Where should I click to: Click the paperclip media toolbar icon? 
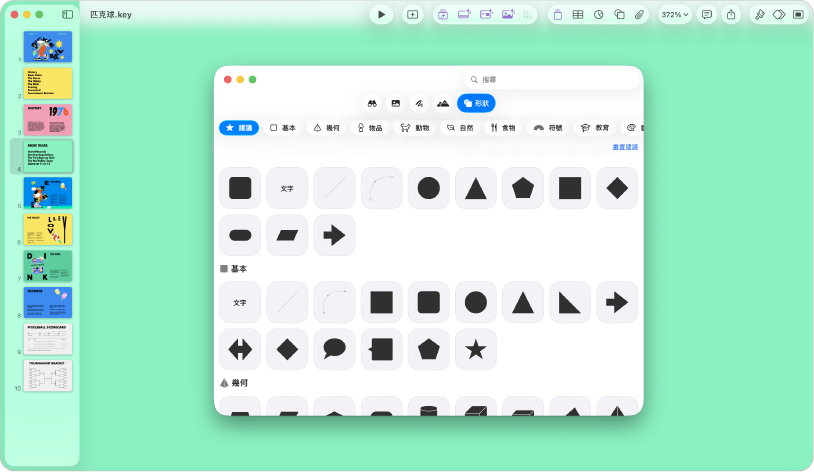pos(639,15)
